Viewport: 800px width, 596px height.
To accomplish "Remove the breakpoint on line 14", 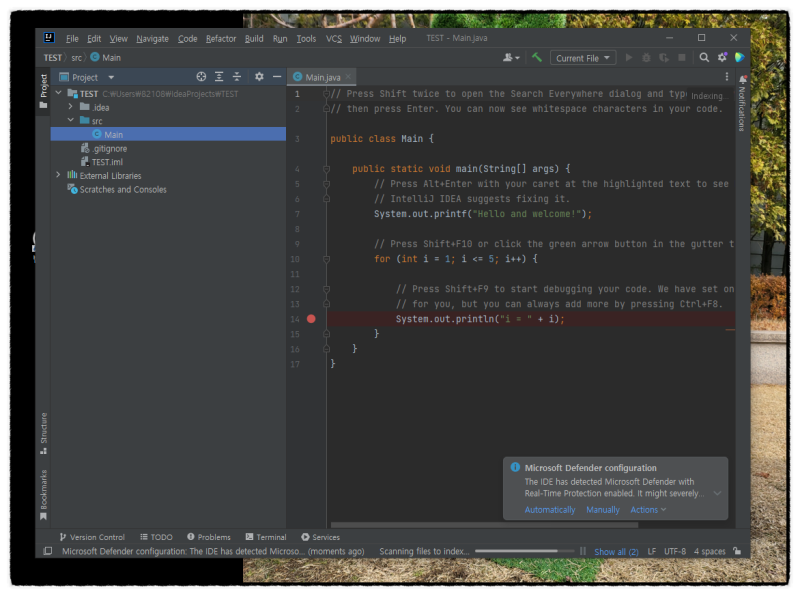I will point(313,318).
